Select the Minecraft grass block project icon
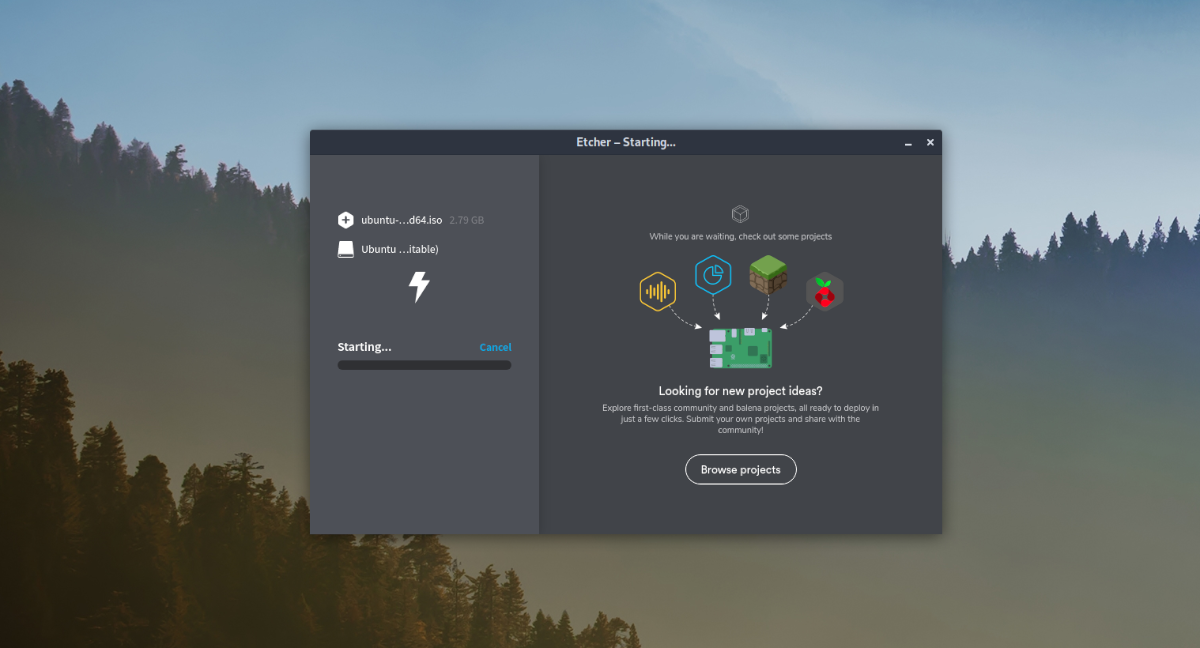 click(x=768, y=275)
